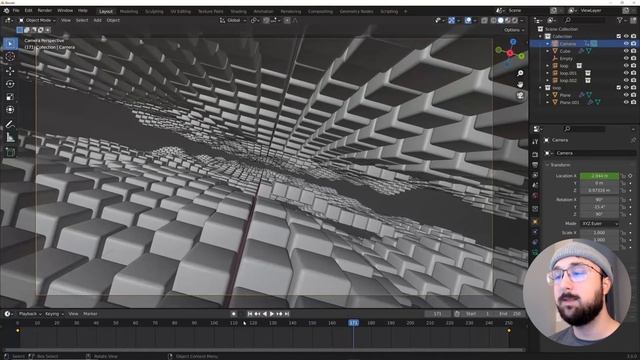640x360 pixels.
Task: Click the viewport pan hand icon
Action: pos(520,84)
